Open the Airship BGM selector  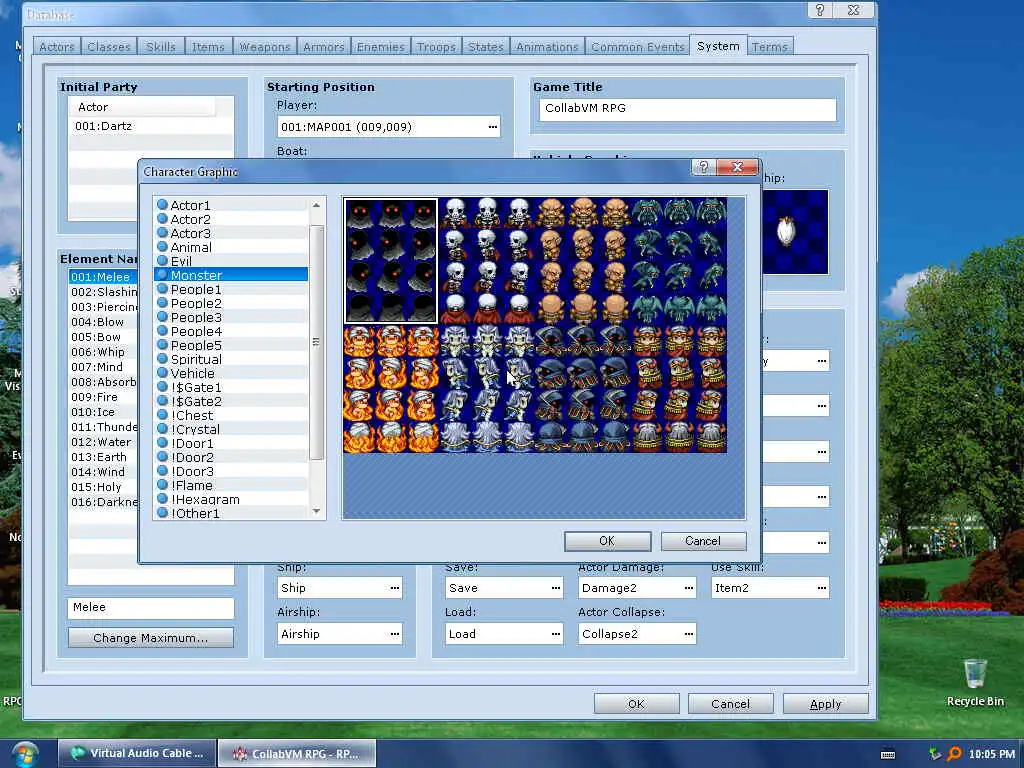[x=394, y=633]
